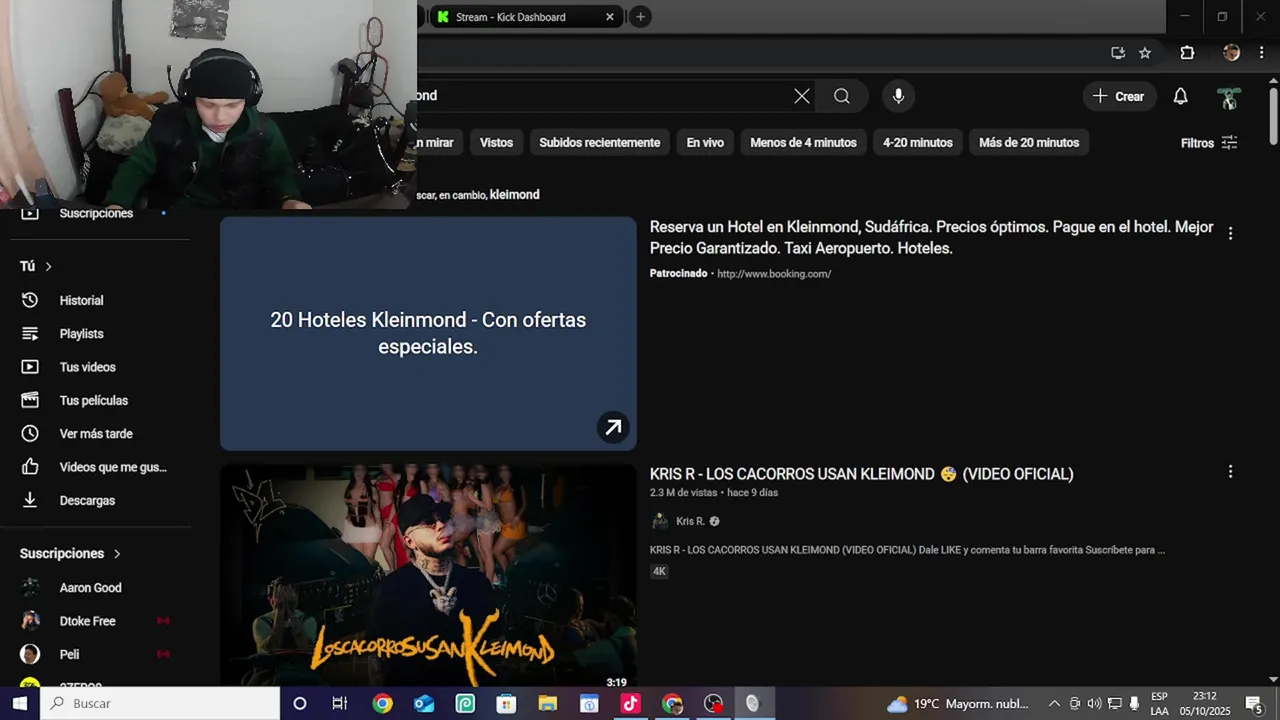Select the En vivo filter chip

(705, 143)
